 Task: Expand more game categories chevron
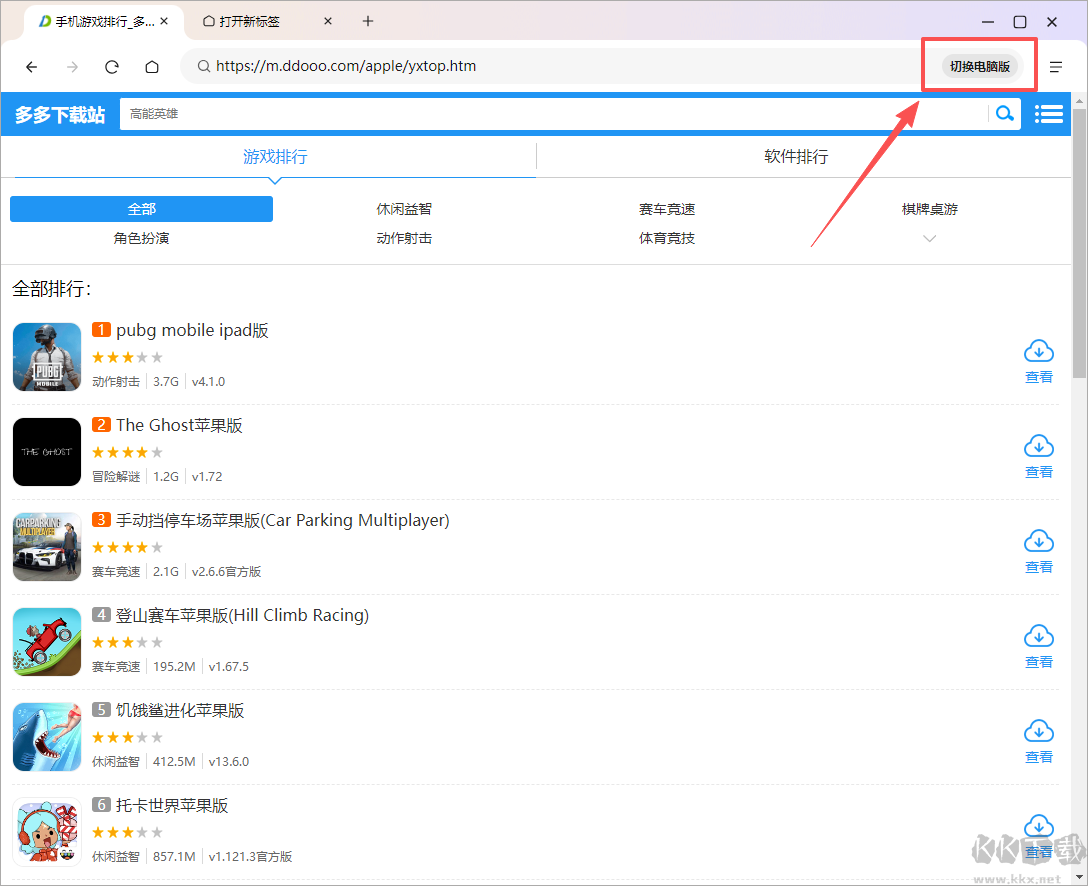coord(929,239)
